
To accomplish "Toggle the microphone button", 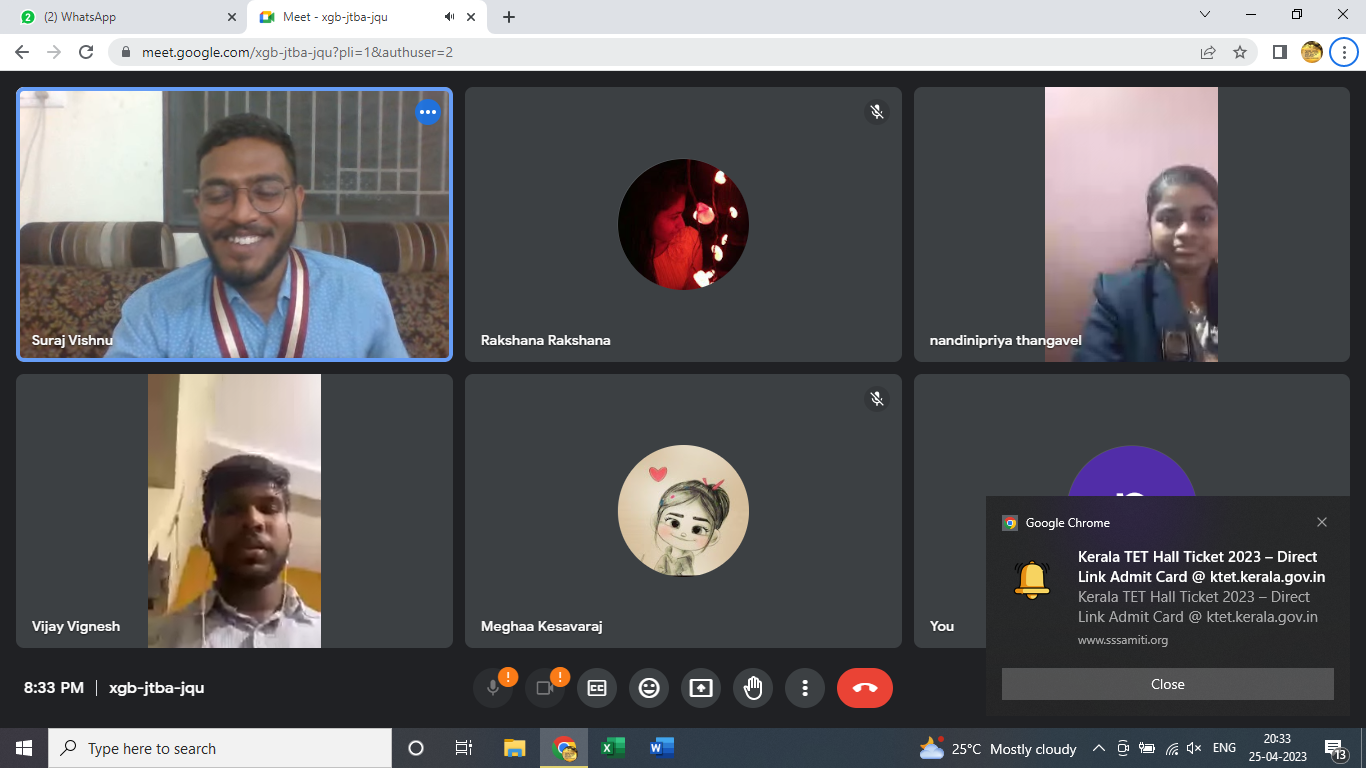I will (493, 688).
